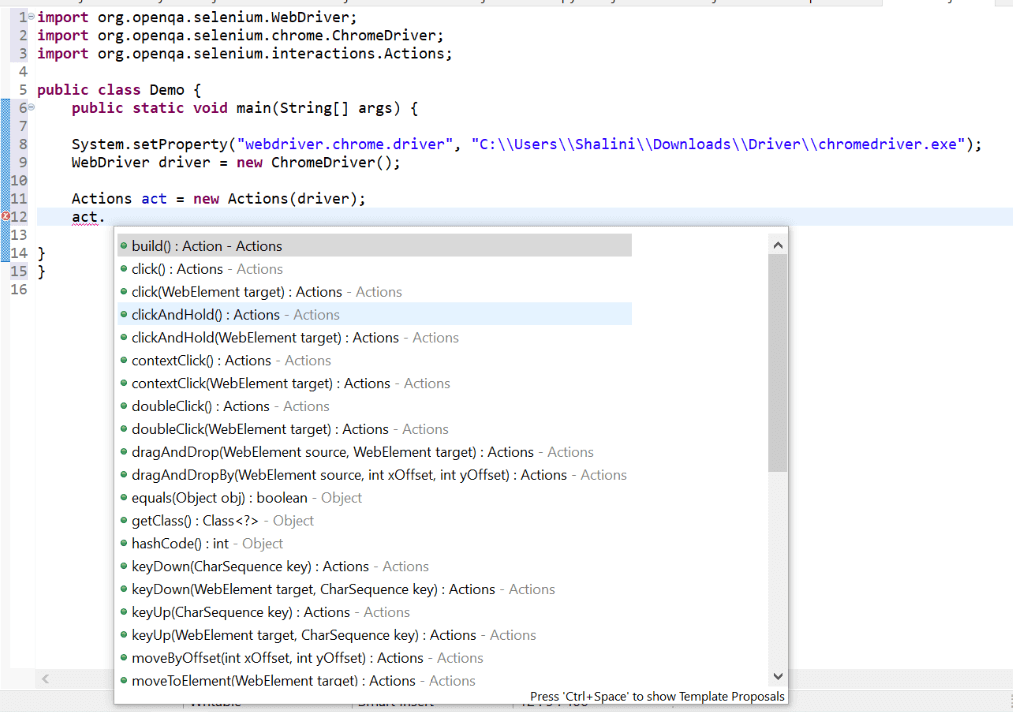Choose equals(Object obj) : boolean
The width and height of the screenshot is (1013, 712).
click(375, 497)
